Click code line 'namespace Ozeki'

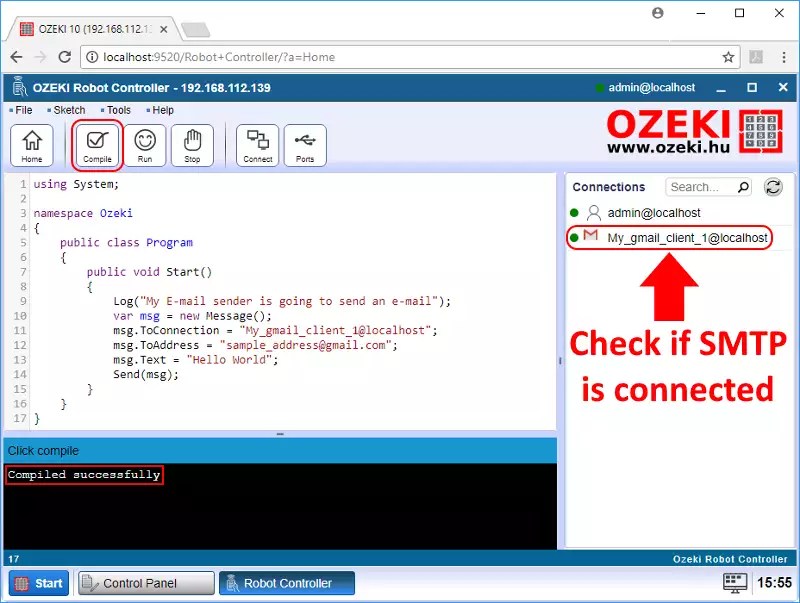coord(83,213)
